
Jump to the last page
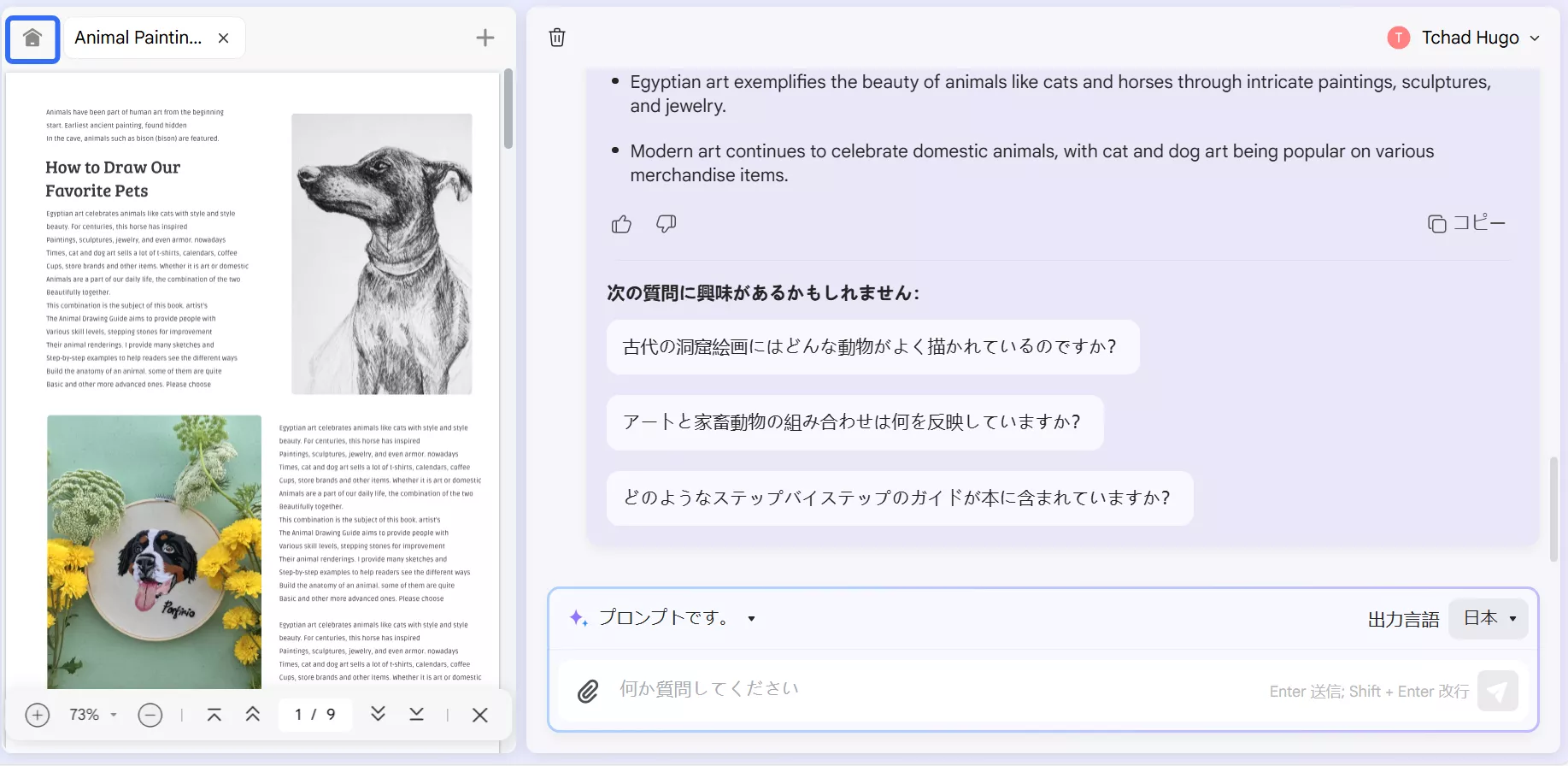[x=416, y=715]
